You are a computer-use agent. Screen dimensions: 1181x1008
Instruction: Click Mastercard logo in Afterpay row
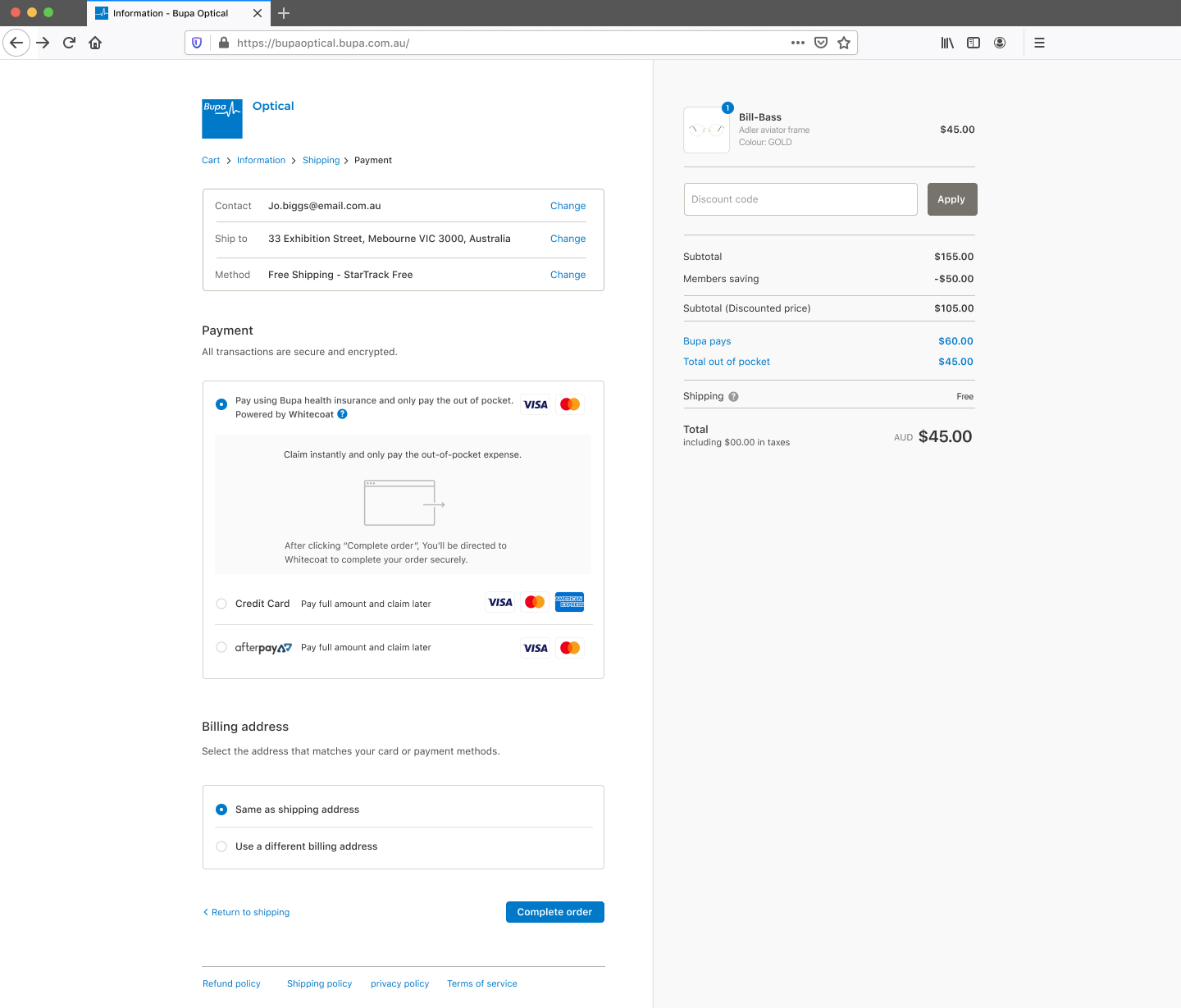[570, 648]
